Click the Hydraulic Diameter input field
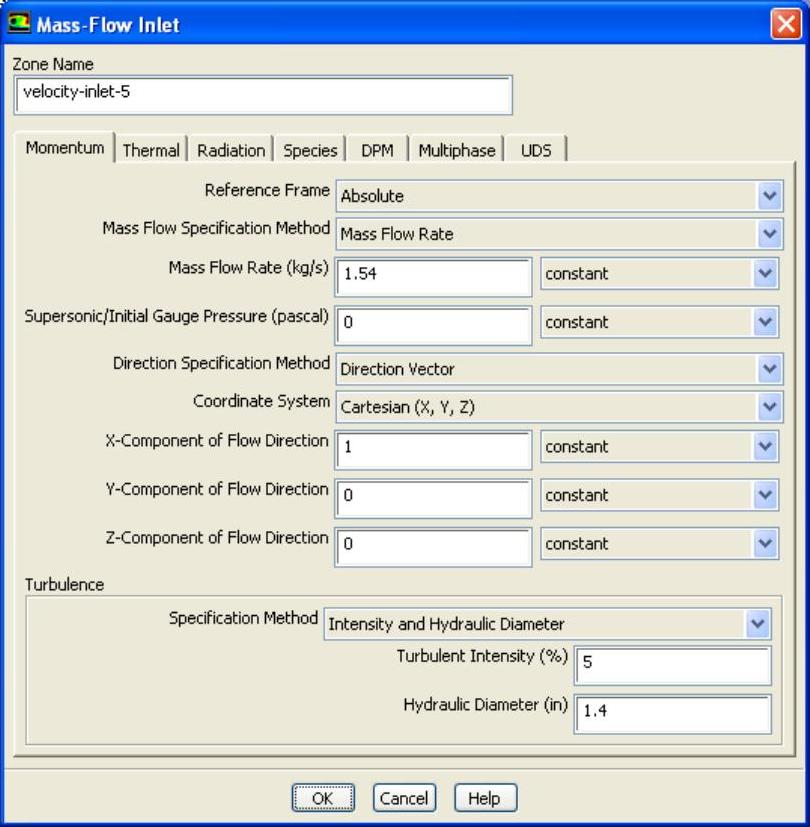Viewport: 810px width, 827px height. point(672,711)
